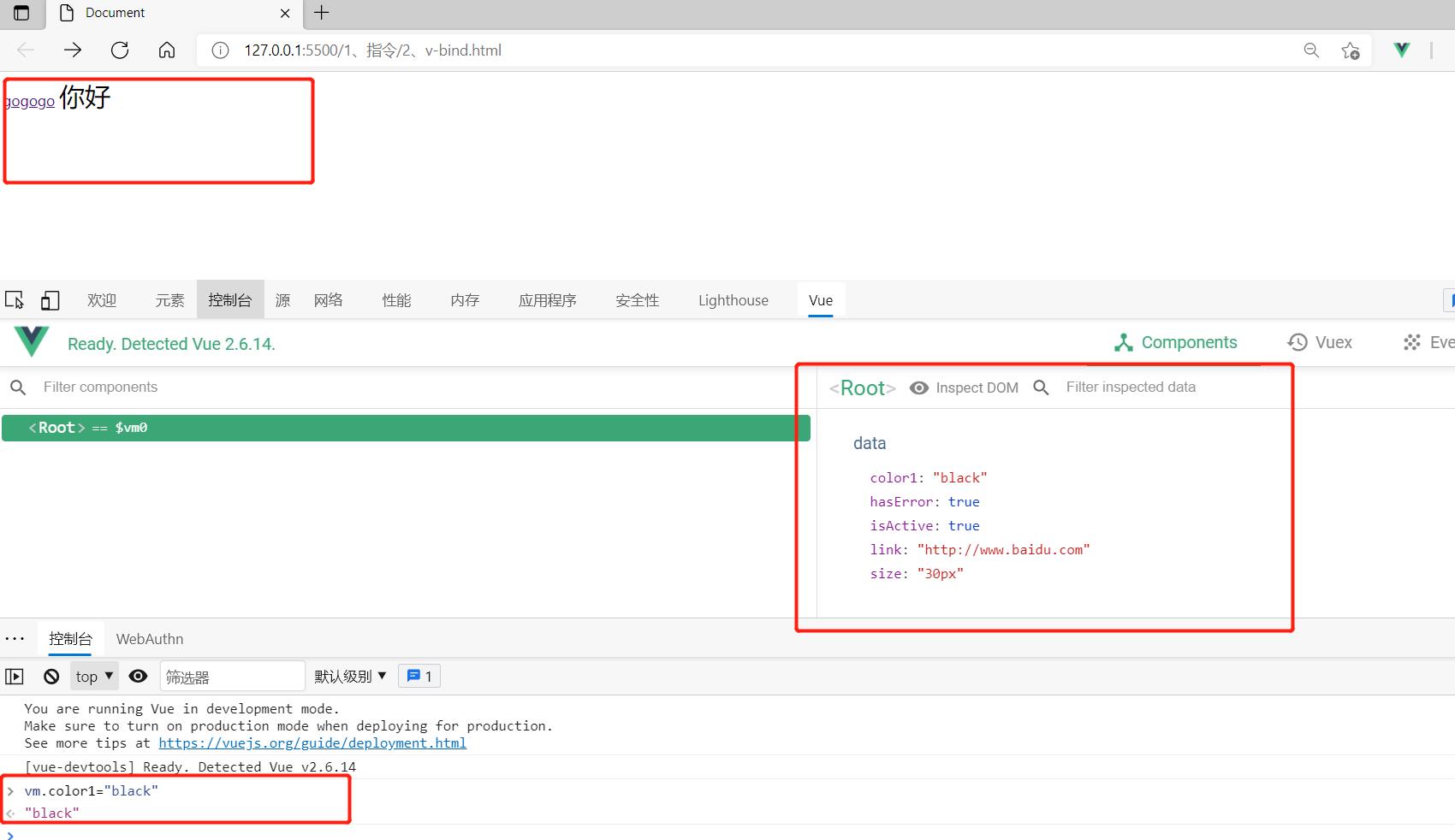Open the Vuex view
Image resolution: width=1455 pixels, height=840 pixels.
point(1320,343)
